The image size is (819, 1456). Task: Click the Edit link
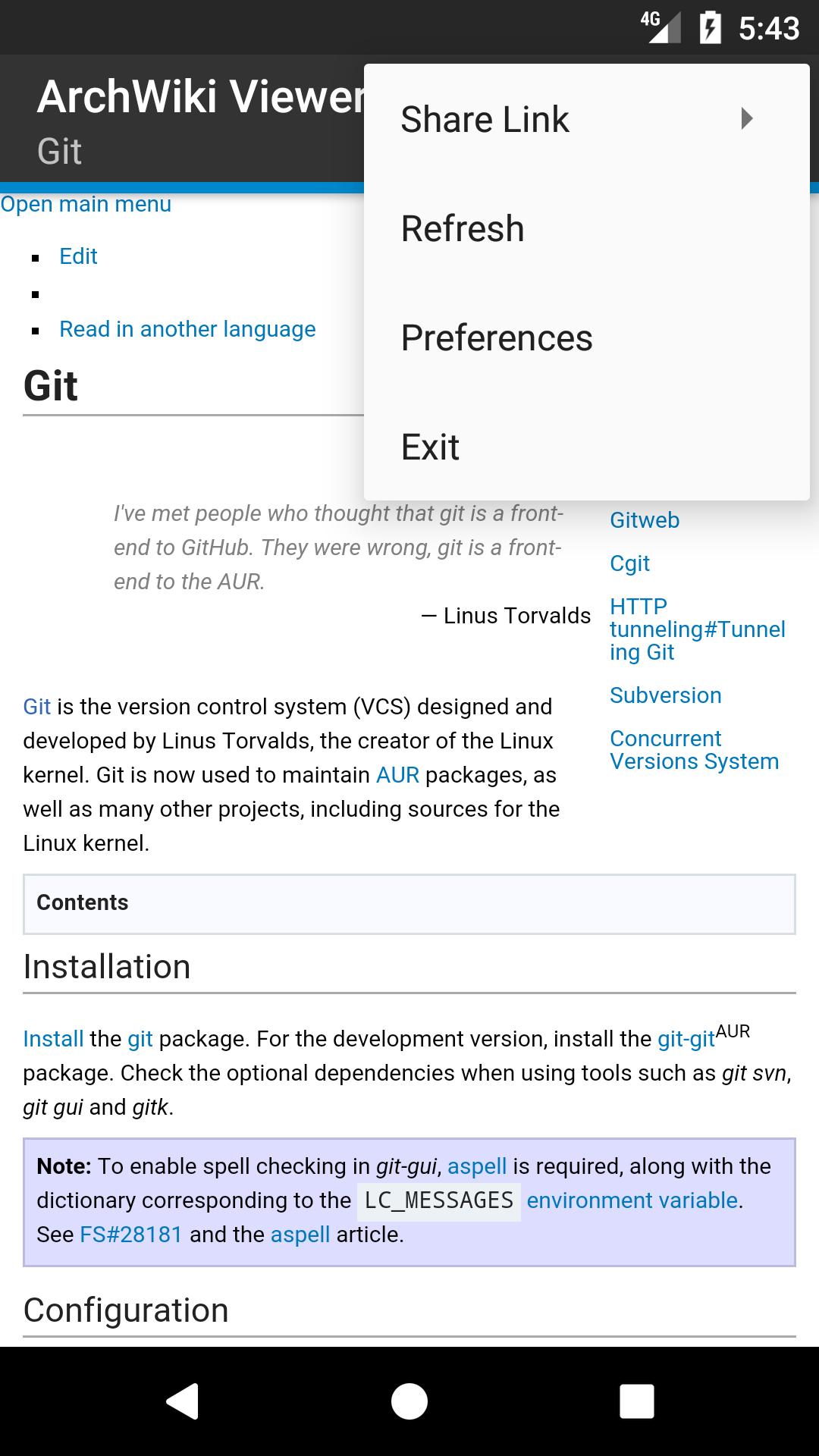point(78,256)
